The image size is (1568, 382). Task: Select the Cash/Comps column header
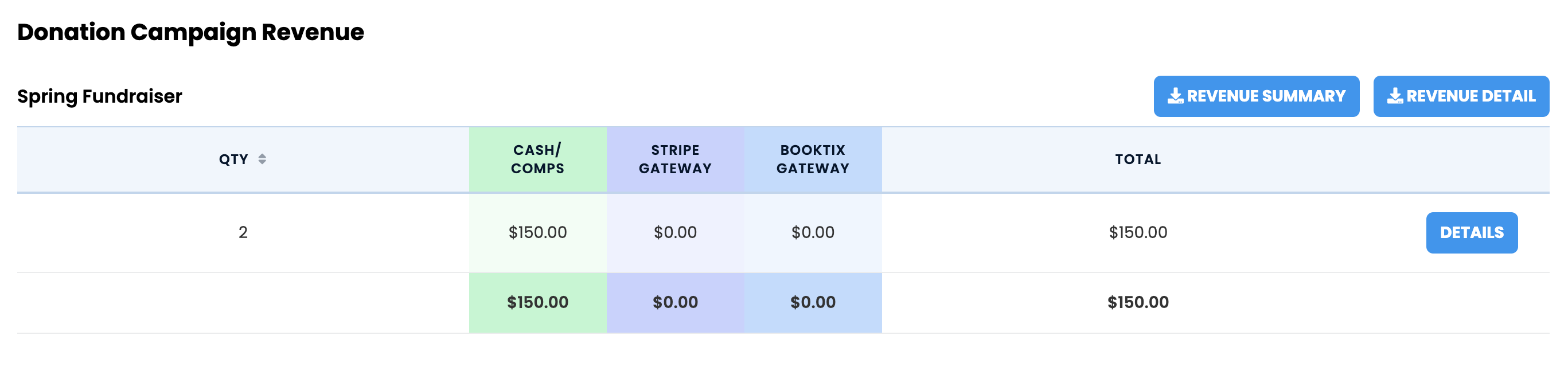(x=537, y=159)
